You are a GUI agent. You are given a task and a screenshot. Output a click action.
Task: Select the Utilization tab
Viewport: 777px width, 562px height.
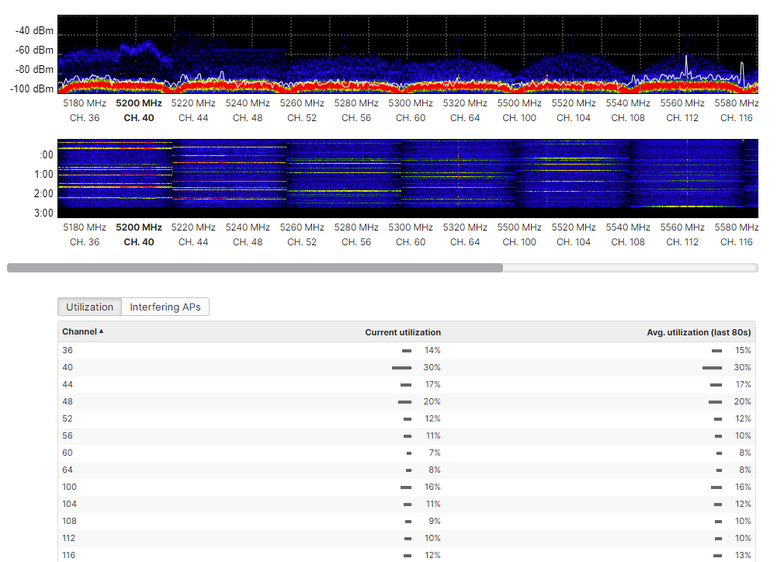[x=89, y=307]
